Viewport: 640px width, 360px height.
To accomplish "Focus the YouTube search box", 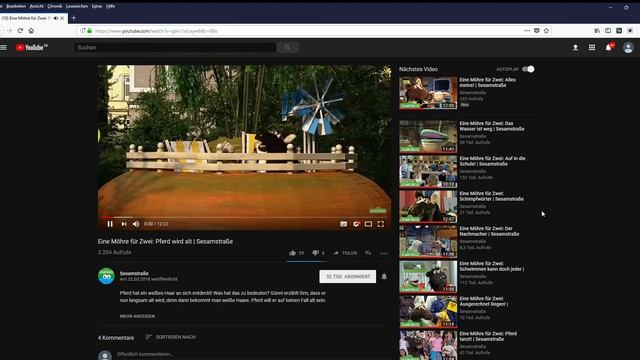I will pyautogui.click(x=175, y=47).
